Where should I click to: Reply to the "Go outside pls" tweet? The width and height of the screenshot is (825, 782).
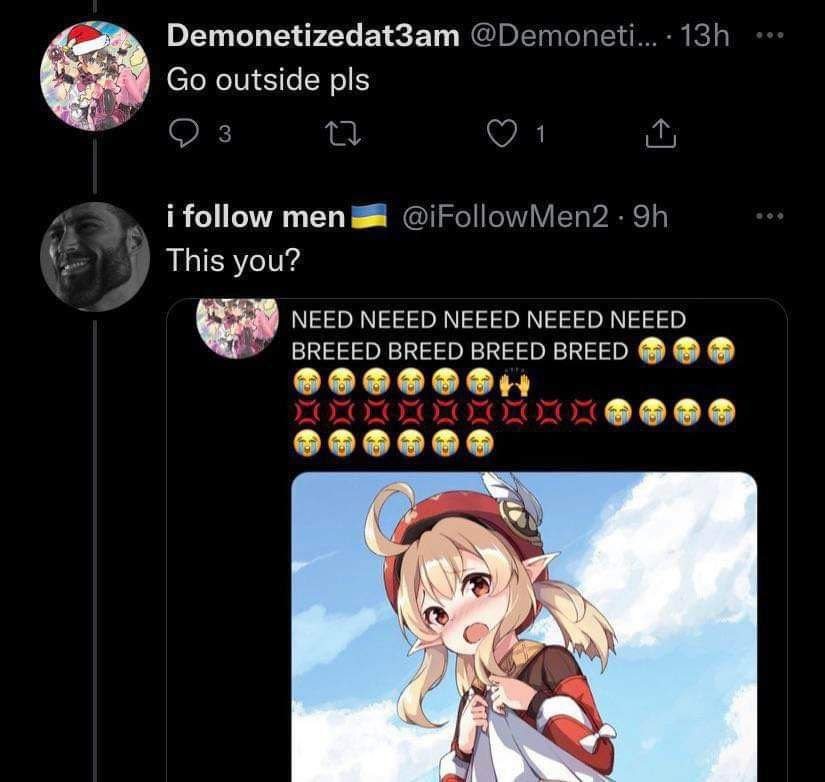182,135
